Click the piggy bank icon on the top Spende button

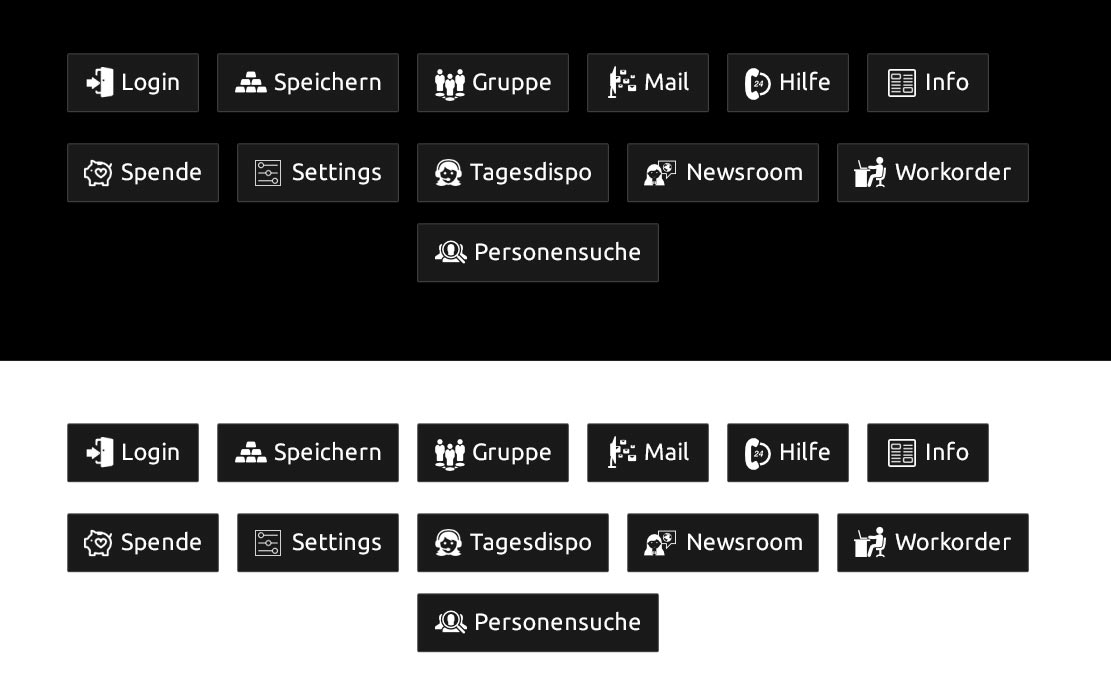point(98,172)
